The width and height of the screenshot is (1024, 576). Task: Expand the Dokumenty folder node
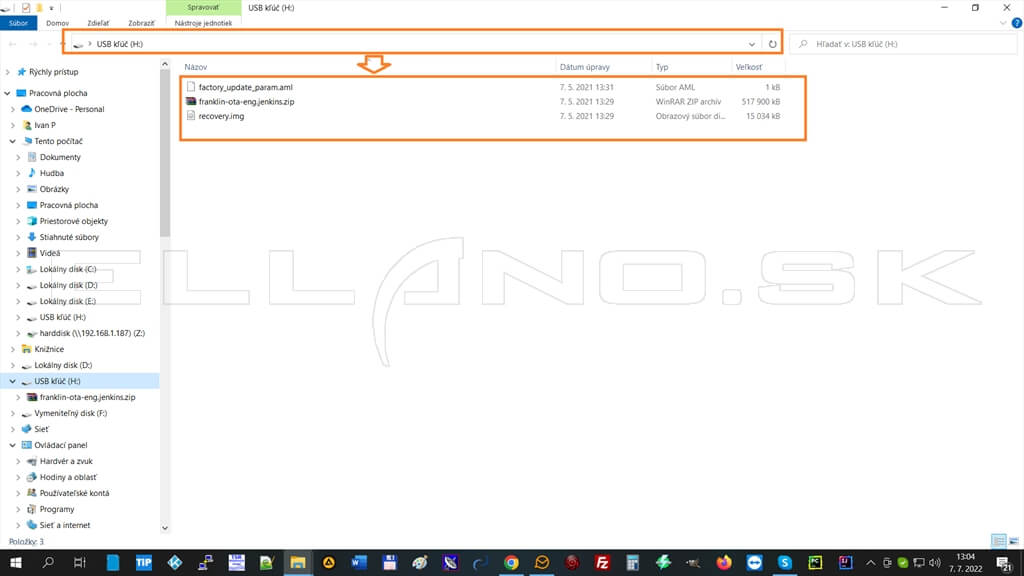click(18, 157)
